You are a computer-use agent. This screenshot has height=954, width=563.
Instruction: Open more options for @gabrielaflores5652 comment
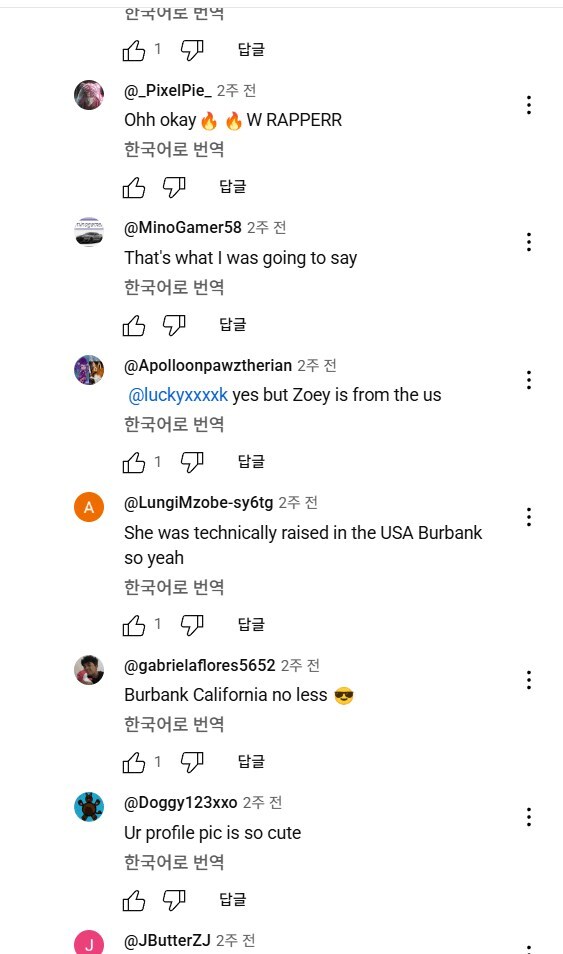(529, 680)
